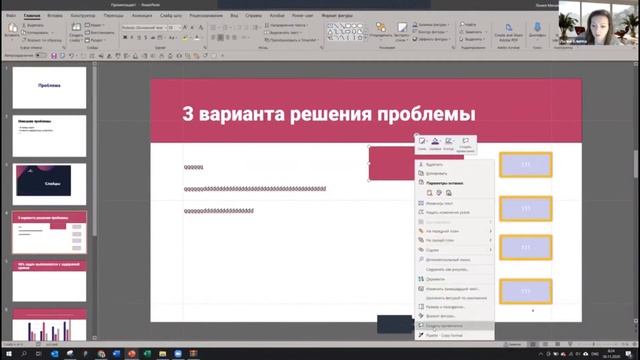Click the Arrange (Упорядочить) icon

tap(380, 27)
